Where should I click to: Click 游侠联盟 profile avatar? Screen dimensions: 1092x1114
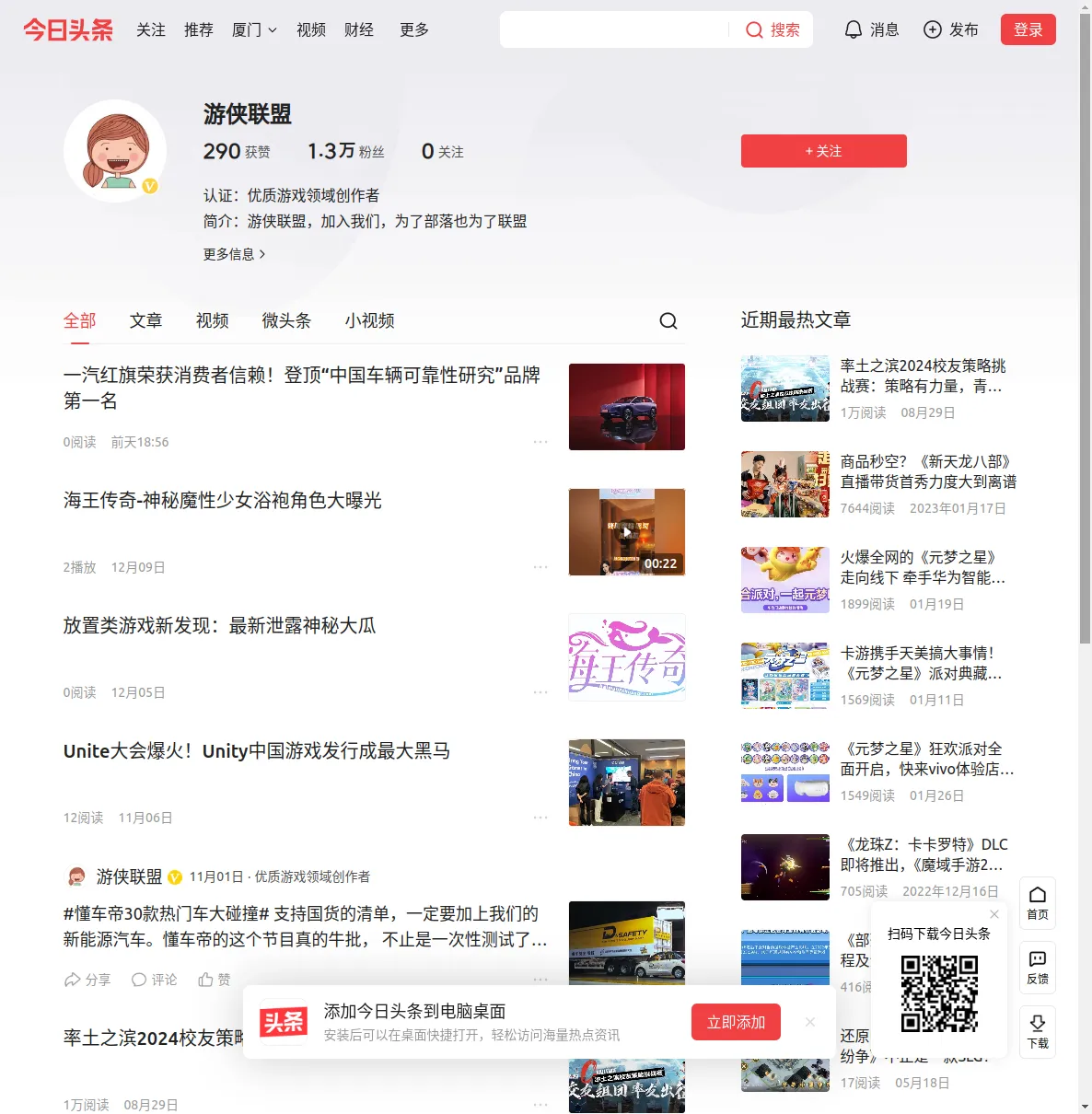[115, 151]
